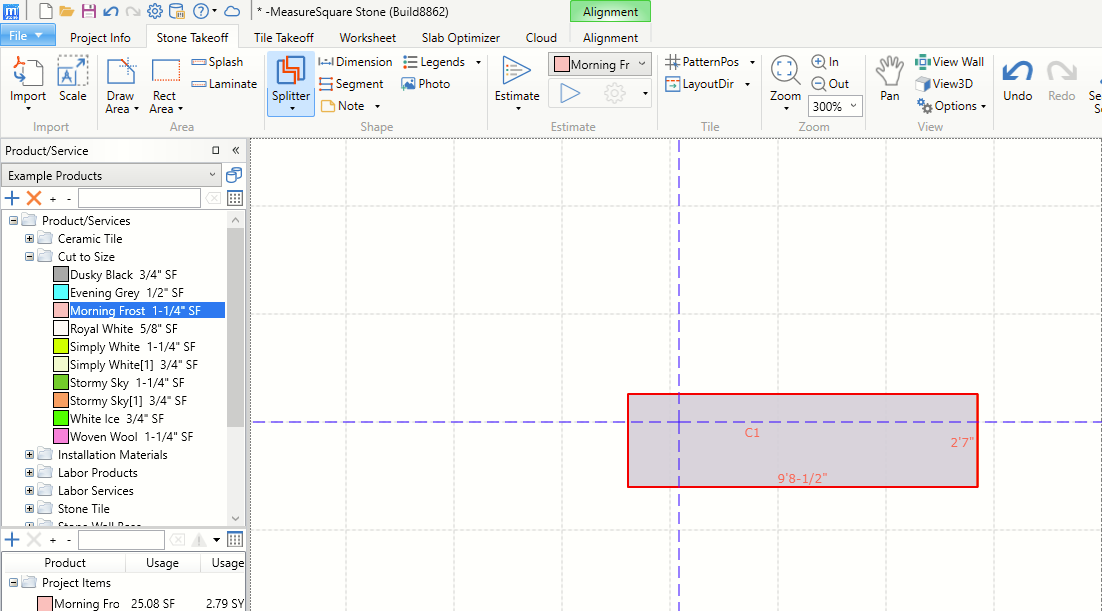The image size is (1102, 611).
Task: Open the Example Products dropdown
Action: click(112, 175)
